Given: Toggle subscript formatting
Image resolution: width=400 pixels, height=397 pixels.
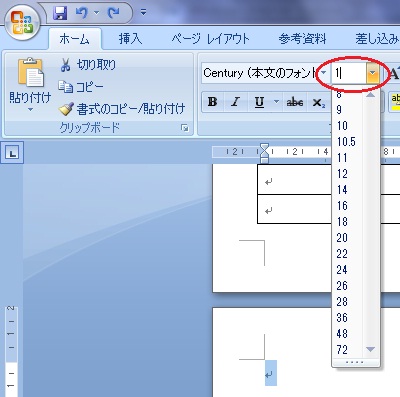Looking at the screenshot, I should click(x=318, y=102).
